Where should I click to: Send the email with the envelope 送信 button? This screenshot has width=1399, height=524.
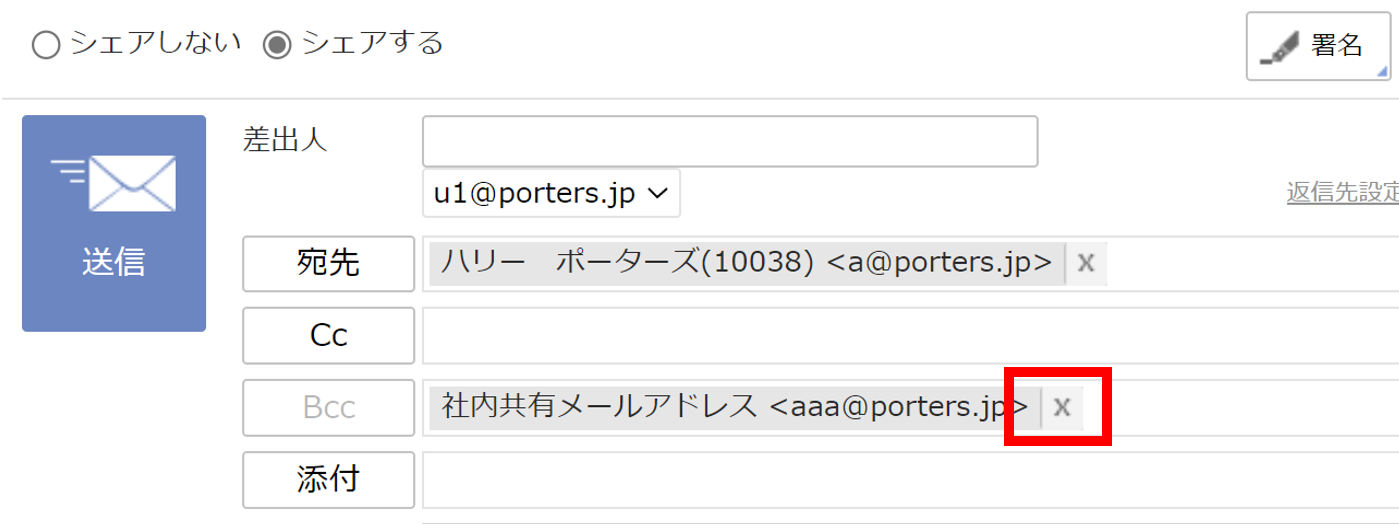click(x=114, y=223)
